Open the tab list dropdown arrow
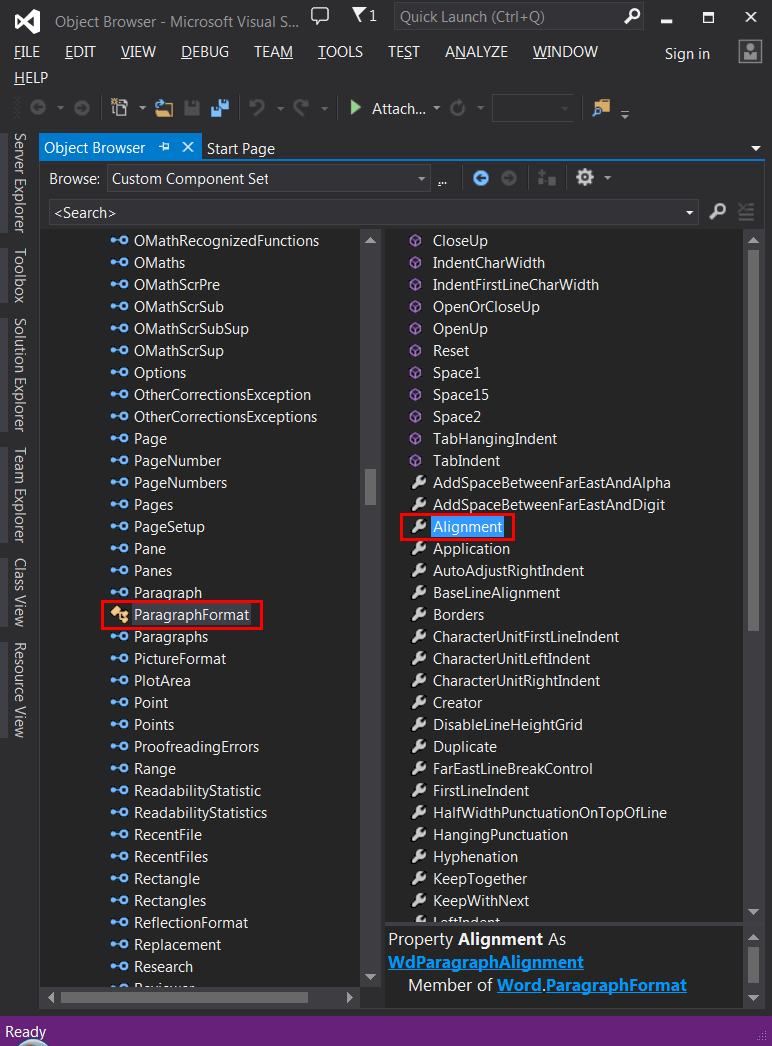This screenshot has height=1046, width=772. [755, 148]
